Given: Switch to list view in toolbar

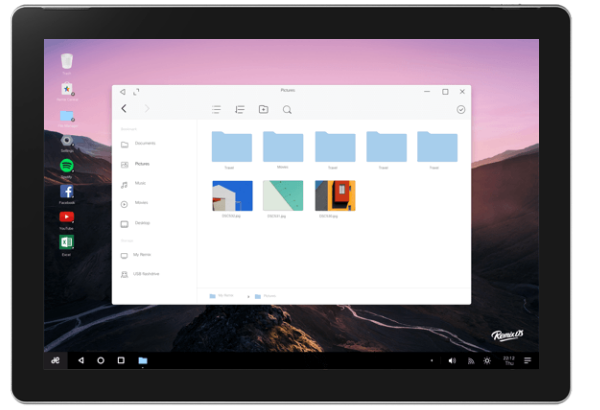Looking at the screenshot, I should point(216,109).
